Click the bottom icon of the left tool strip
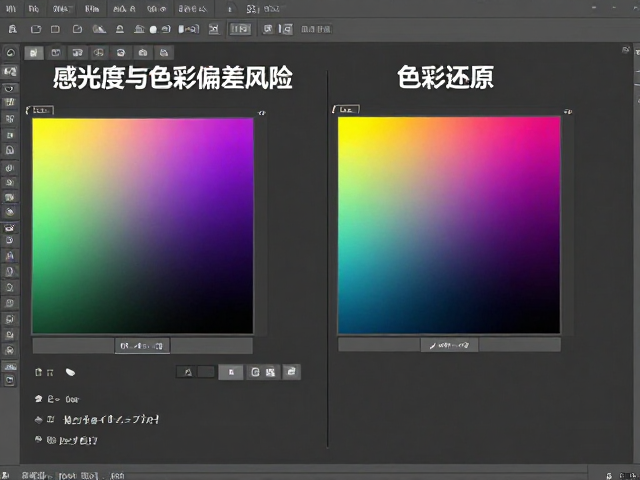This screenshot has width=640, height=480. click(10, 380)
